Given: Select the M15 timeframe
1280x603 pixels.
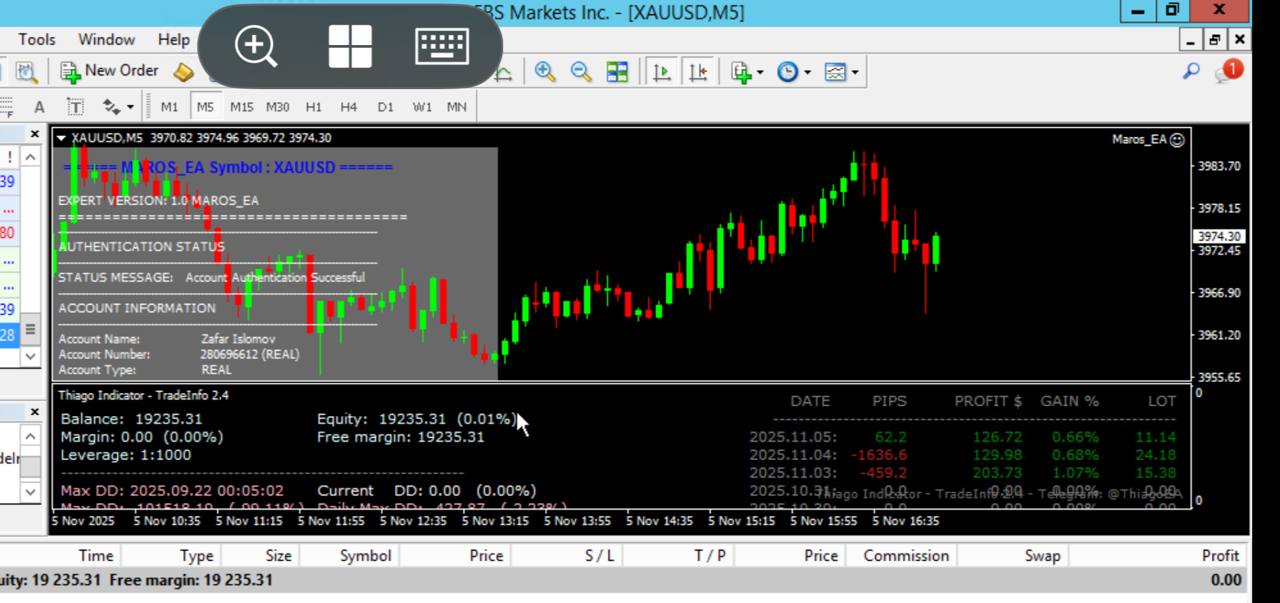Looking at the screenshot, I should tap(241, 107).
